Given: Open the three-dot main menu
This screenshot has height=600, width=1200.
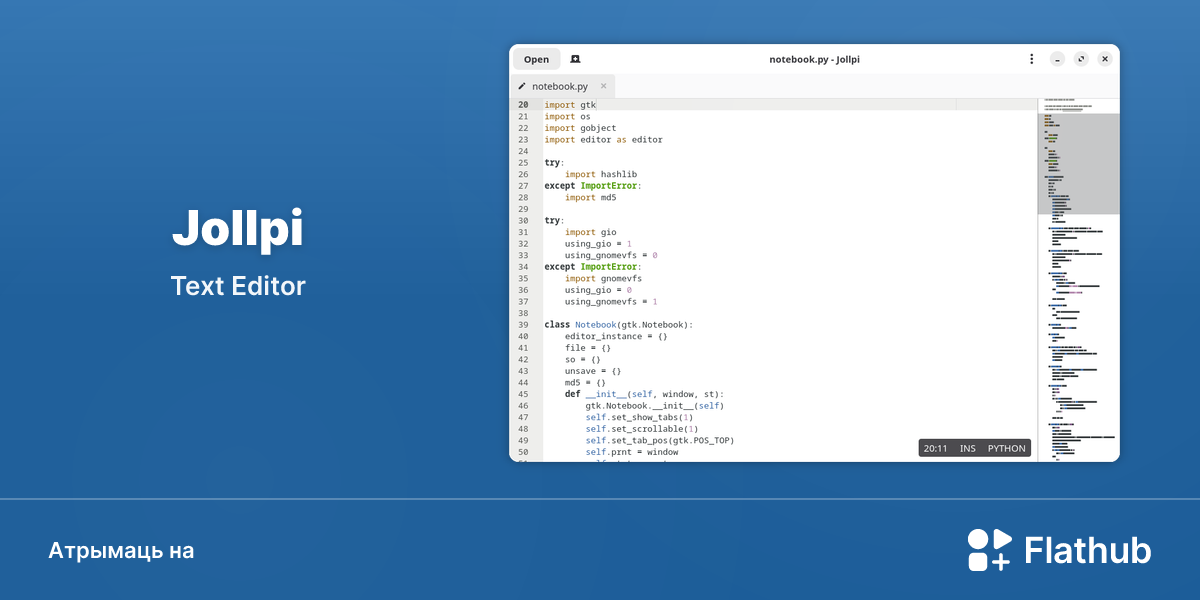Looking at the screenshot, I should (x=1031, y=59).
